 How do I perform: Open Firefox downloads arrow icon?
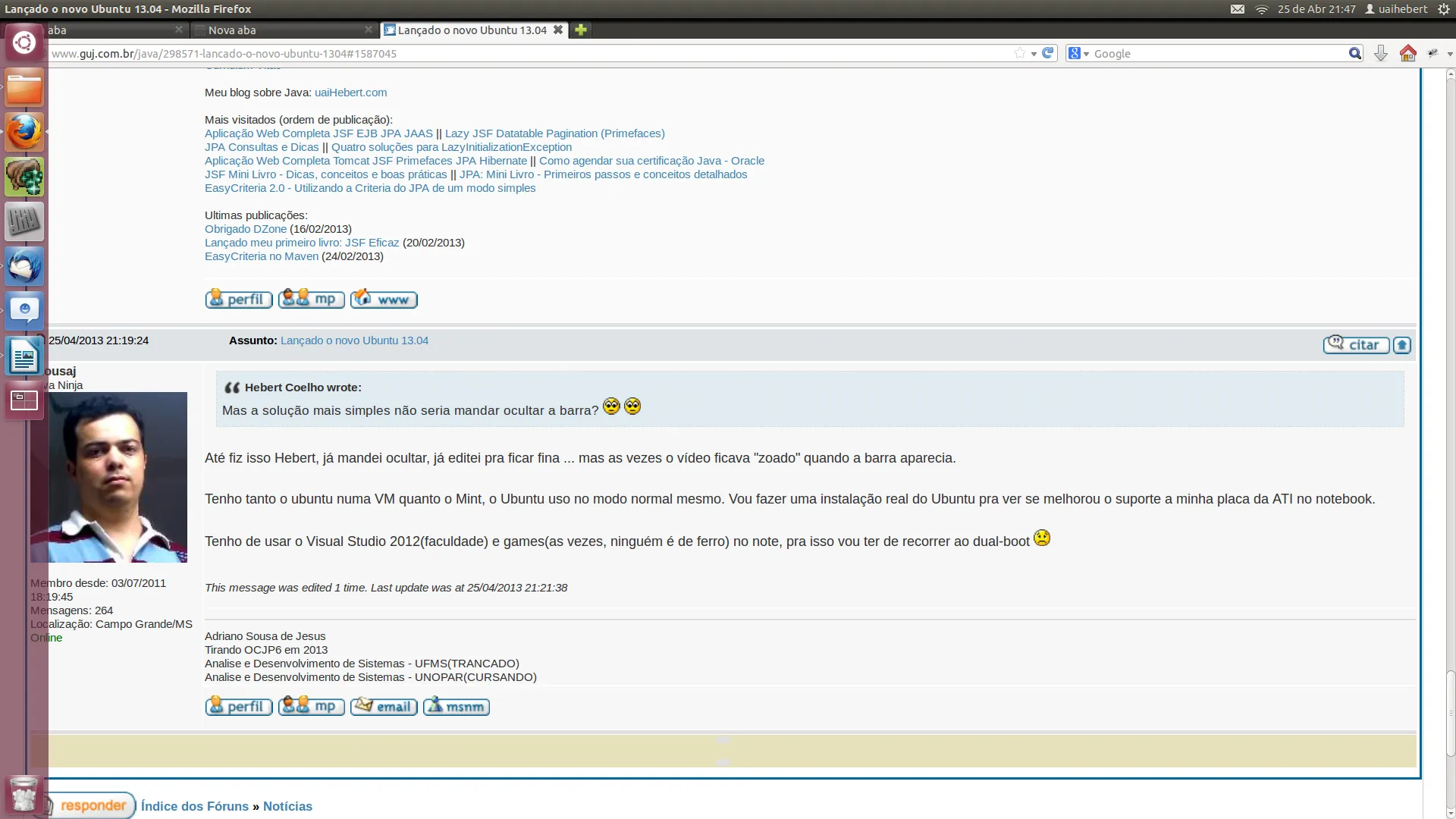click(1381, 53)
